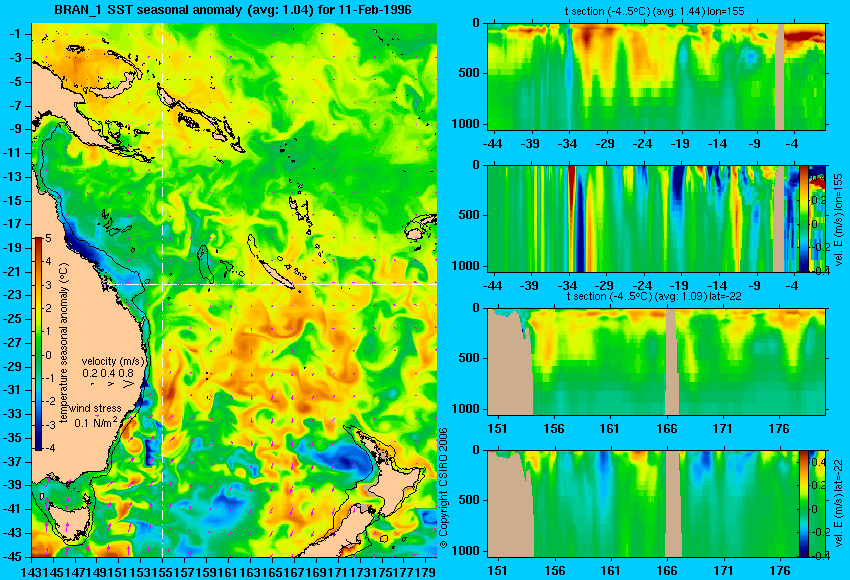The image size is (850, 580).
Task: Click the New Caledonia island on the map
Action: [276, 275]
